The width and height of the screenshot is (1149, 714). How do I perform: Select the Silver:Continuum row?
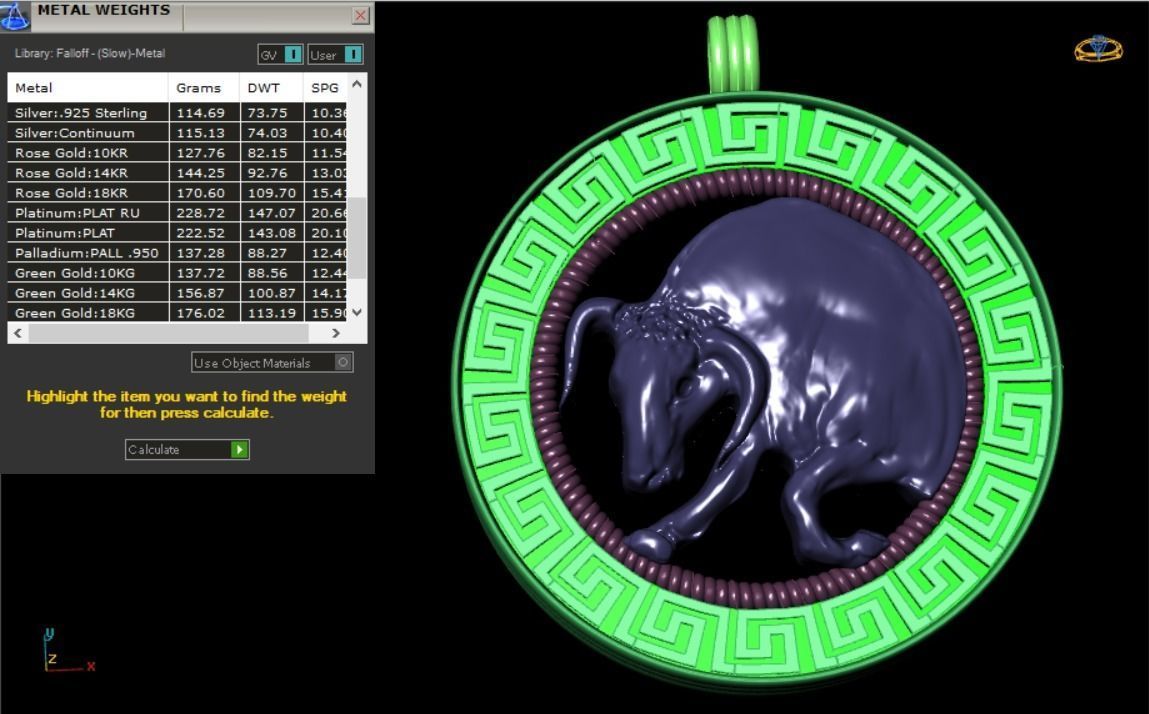pyautogui.click(x=177, y=133)
